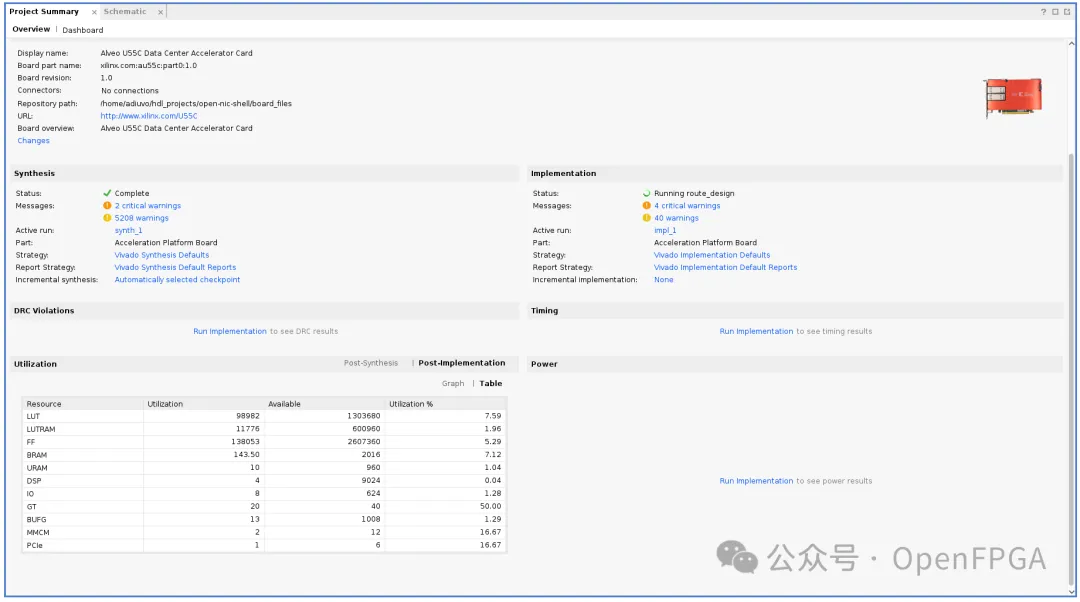Click the vertical scrollbar on the right

[x=1073, y=300]
